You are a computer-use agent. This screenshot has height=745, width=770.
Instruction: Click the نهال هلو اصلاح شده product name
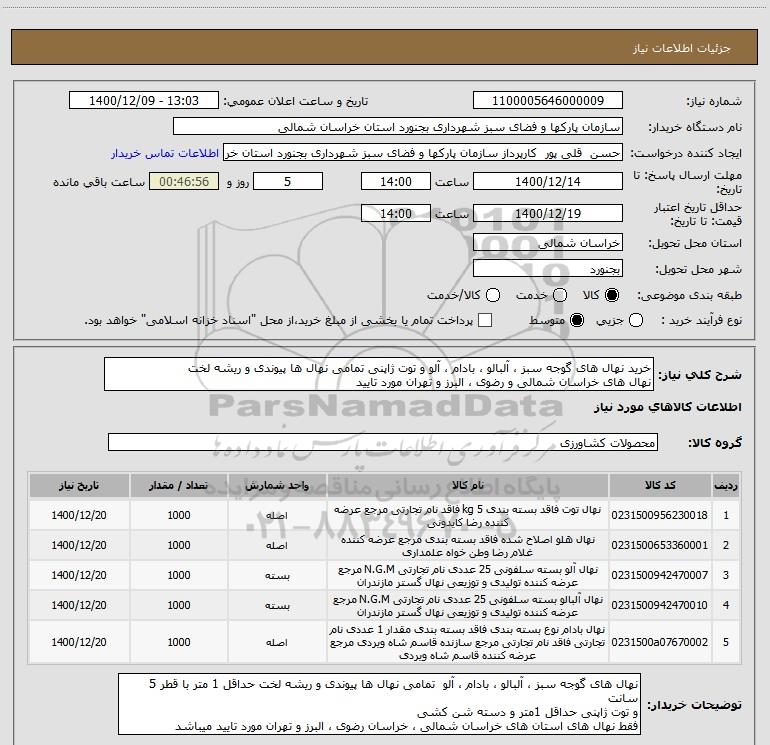[468, 546]
